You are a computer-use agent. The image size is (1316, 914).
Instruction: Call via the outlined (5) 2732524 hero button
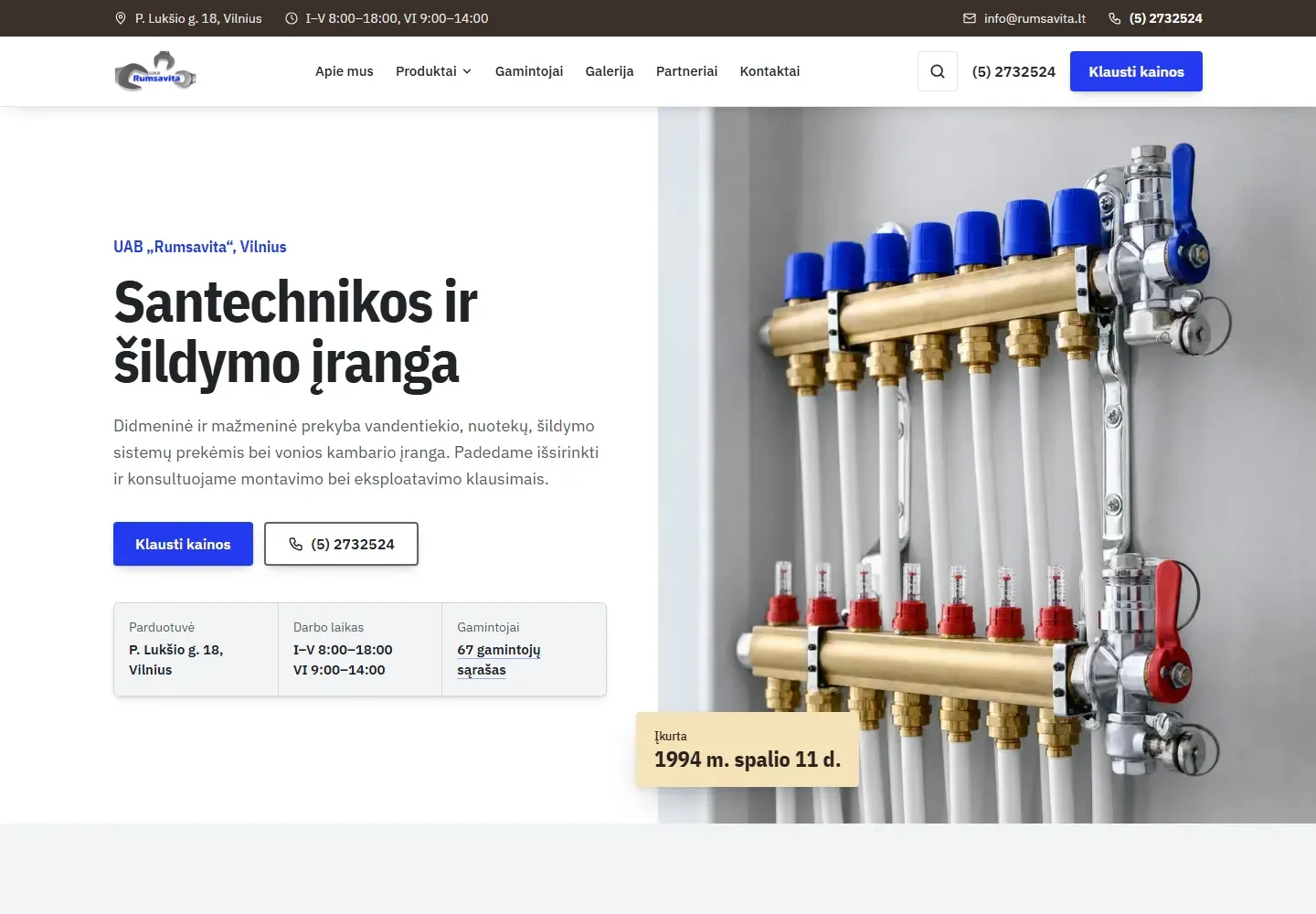click(341, 544)
